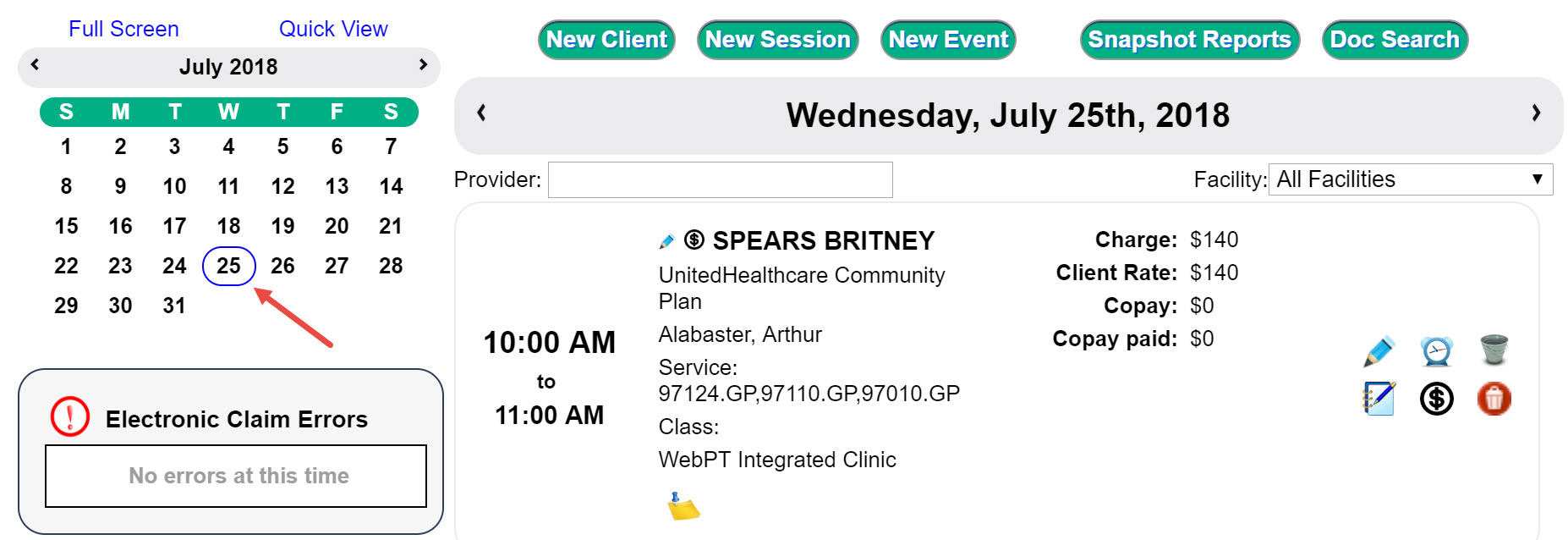Click the blue pencil edit session icon
The height and width of the screenshot is (540, 1568).
pyautogui.click(x=1379, y=351)
